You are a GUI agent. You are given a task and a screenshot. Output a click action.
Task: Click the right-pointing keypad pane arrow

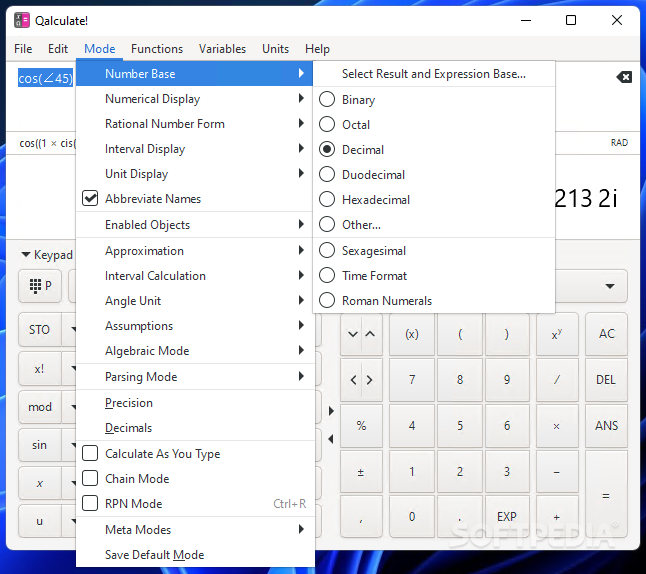pos(331,411)
